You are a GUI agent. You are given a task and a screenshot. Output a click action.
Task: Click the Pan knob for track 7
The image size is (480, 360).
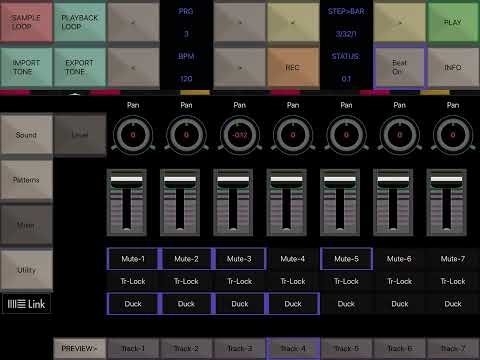(x=453, y=135)
